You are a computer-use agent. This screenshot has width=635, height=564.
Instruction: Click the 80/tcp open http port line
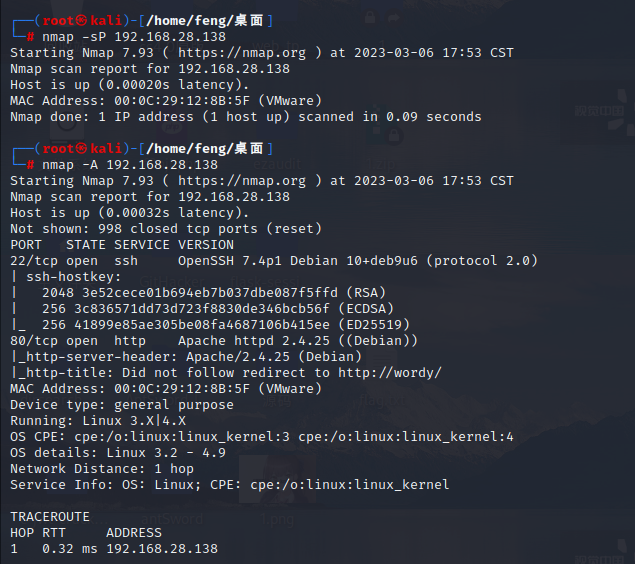click(x=214, y=341)
